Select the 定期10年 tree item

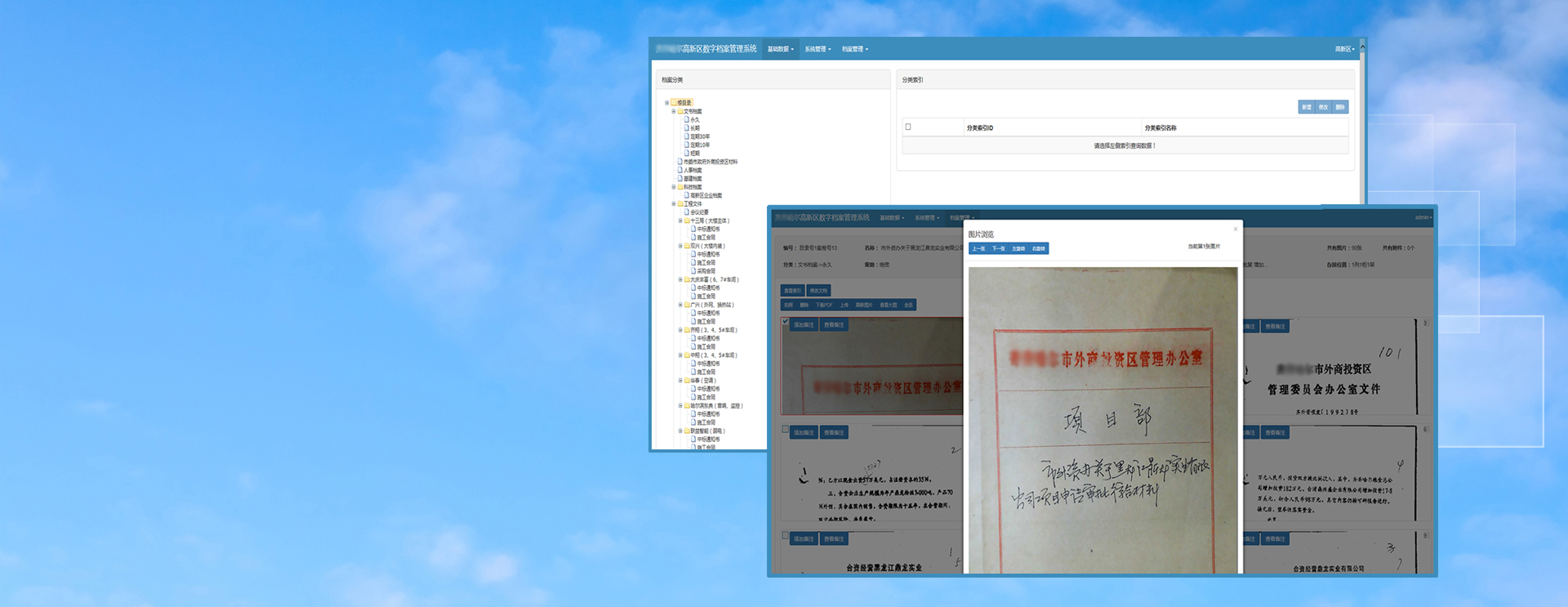(697, 145)
